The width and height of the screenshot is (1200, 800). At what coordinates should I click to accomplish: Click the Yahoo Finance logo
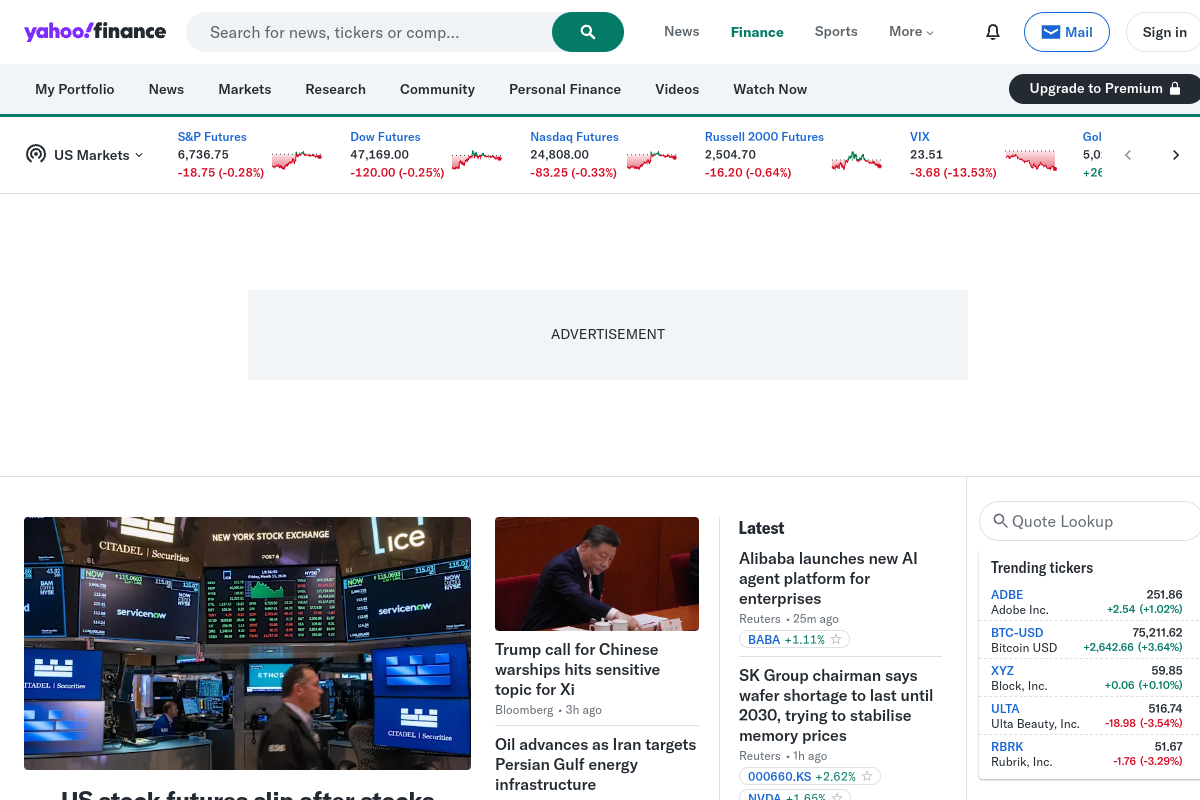pyautogui.click(x=95, y=31)
